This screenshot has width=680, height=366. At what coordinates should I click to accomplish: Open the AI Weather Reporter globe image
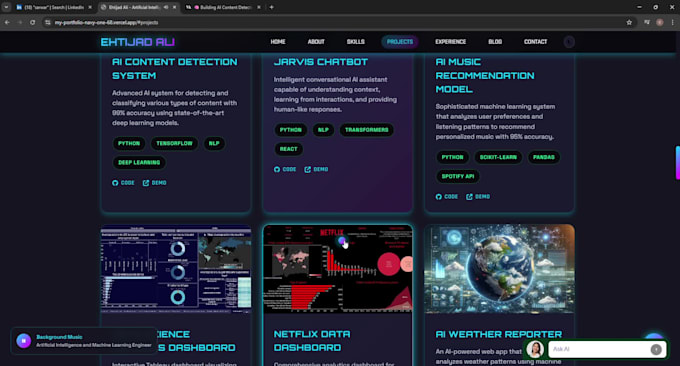point(499,269)
